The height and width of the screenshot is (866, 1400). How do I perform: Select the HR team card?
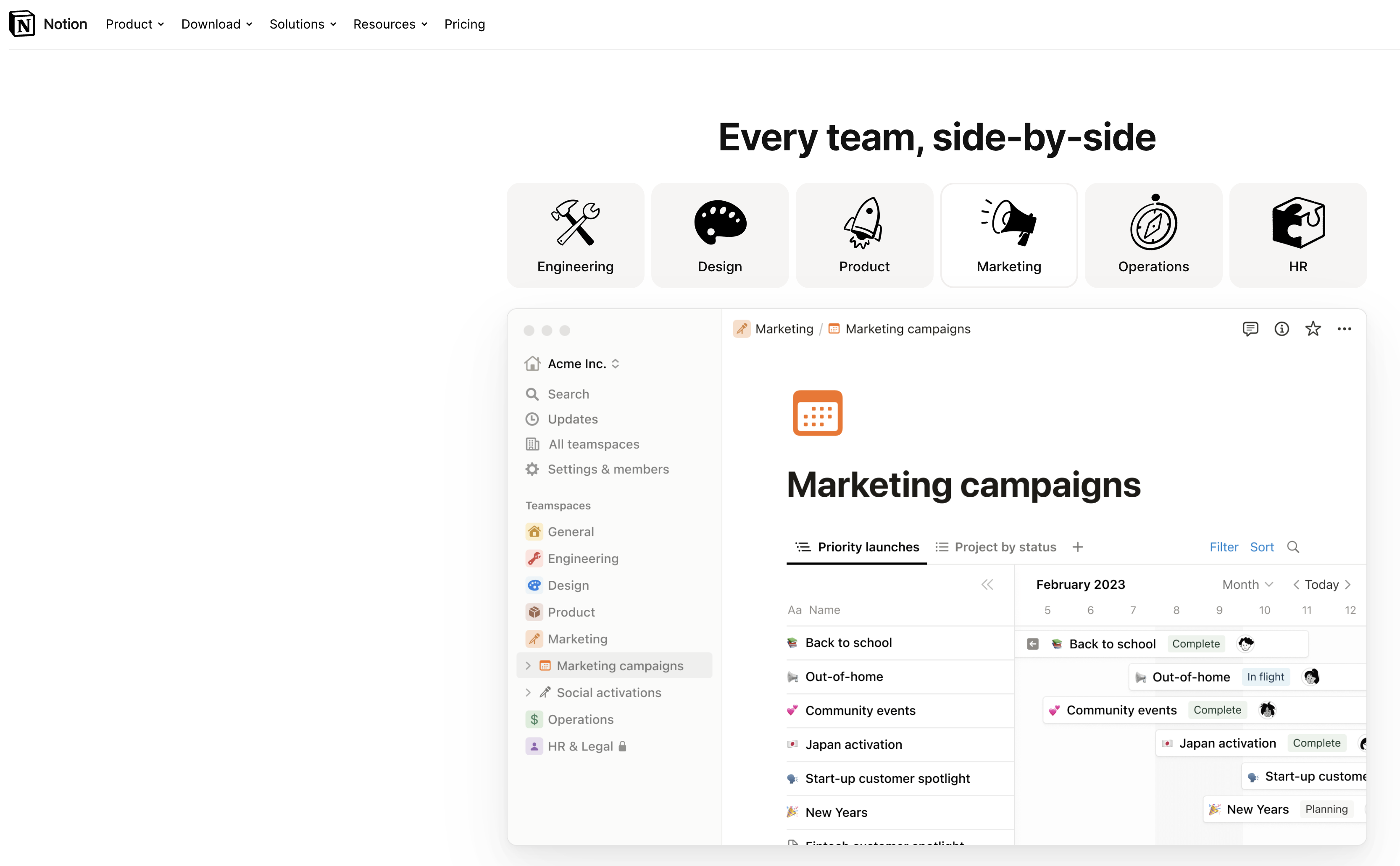pyautogui.click(x=1297, y=236)
